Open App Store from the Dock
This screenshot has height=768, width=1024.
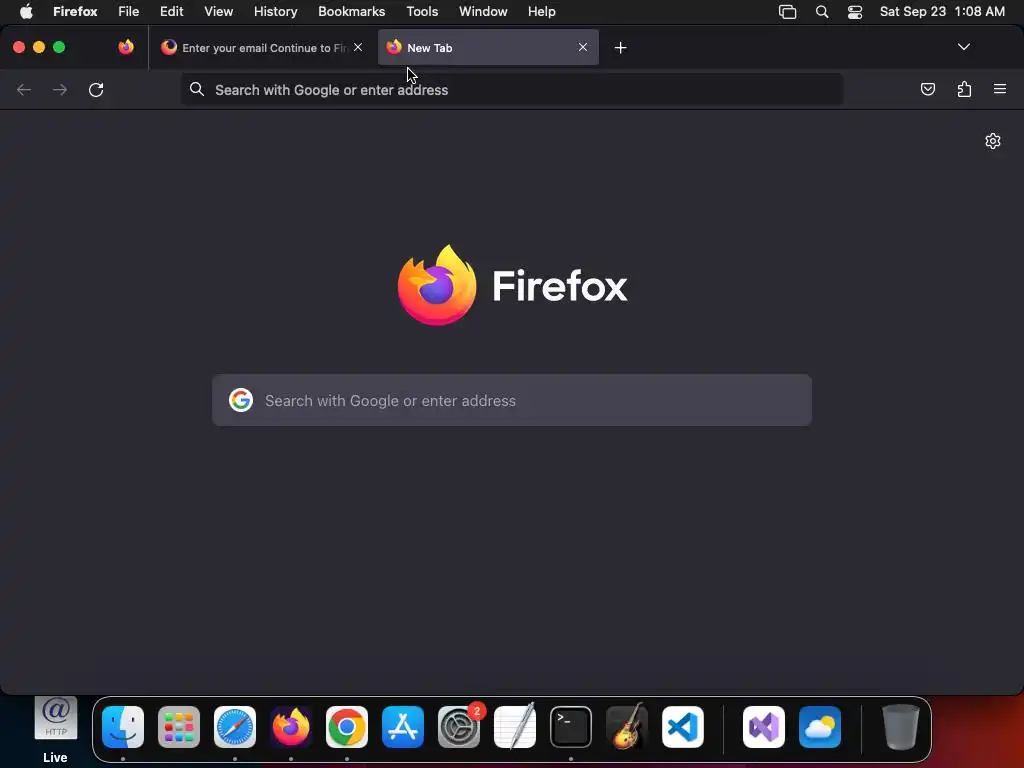403,727
